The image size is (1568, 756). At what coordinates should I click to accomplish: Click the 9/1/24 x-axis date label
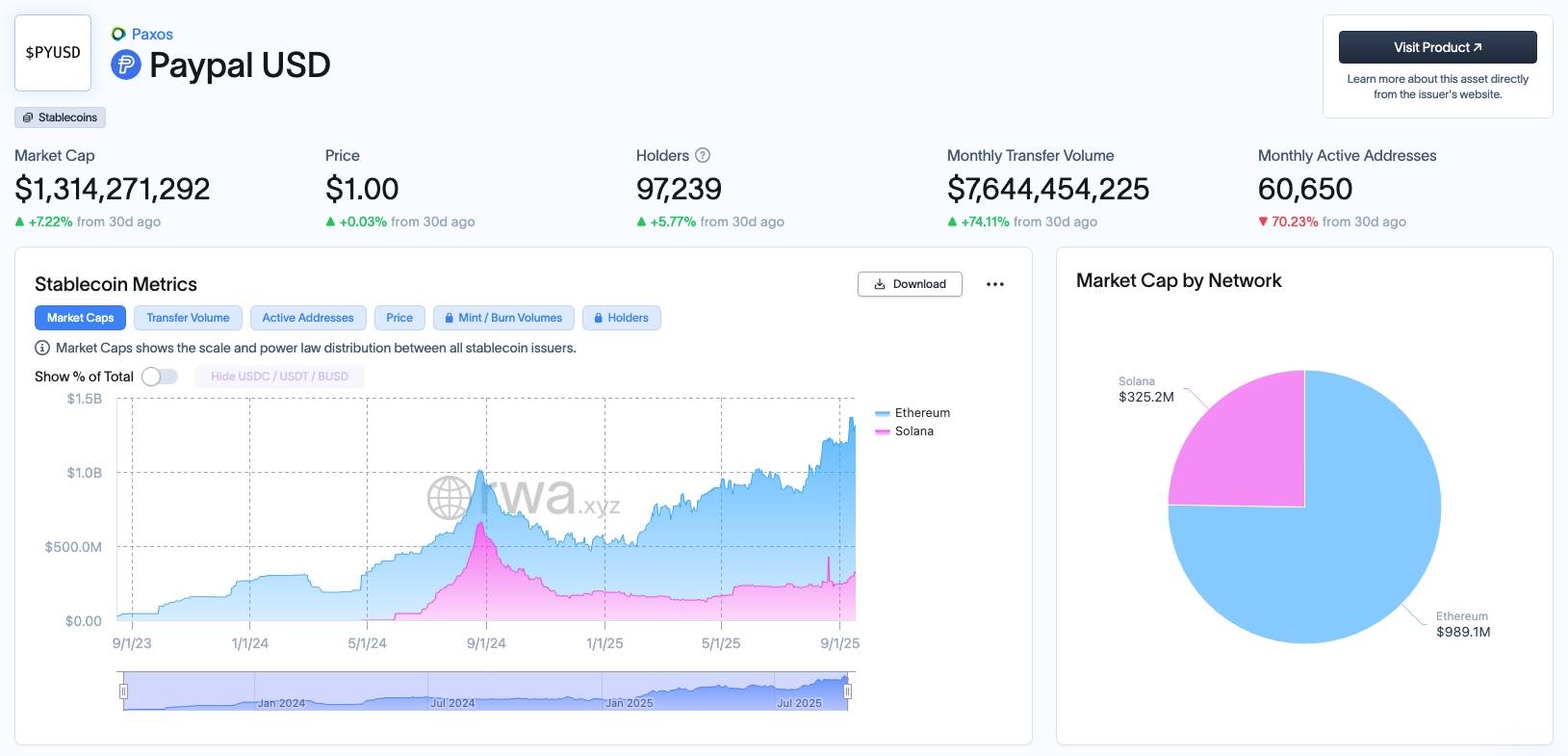(x=486, y=643)
